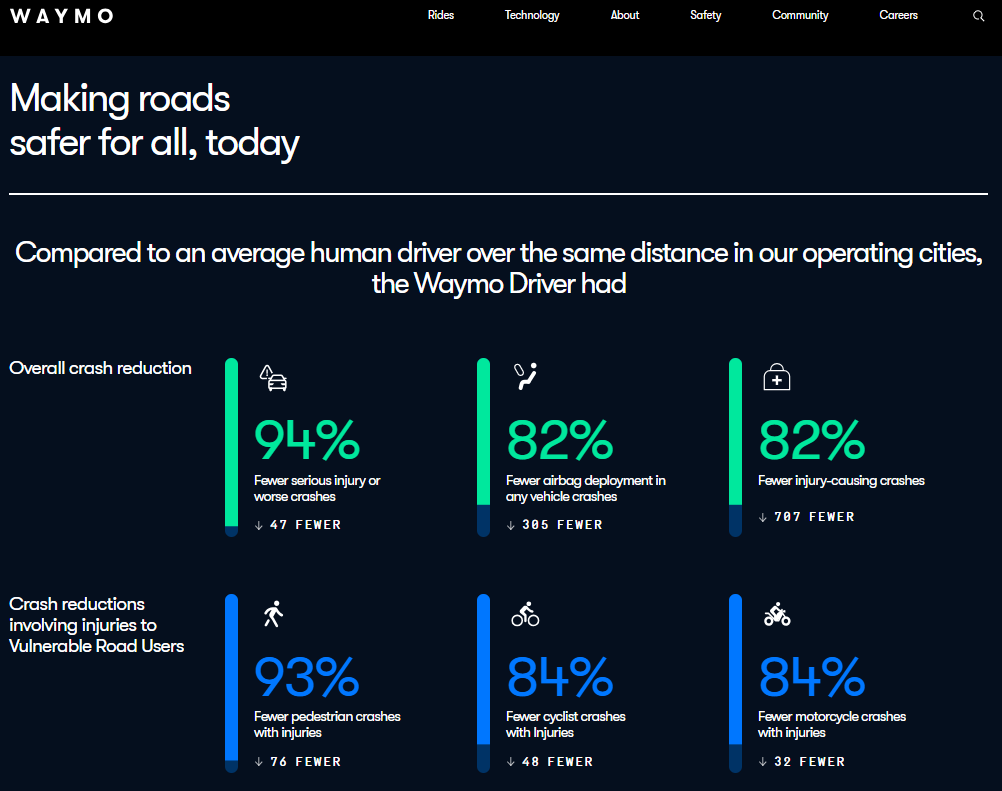Open the Rides menu
The height and width of the screenshot is (791, 1002).
(441, 15)
